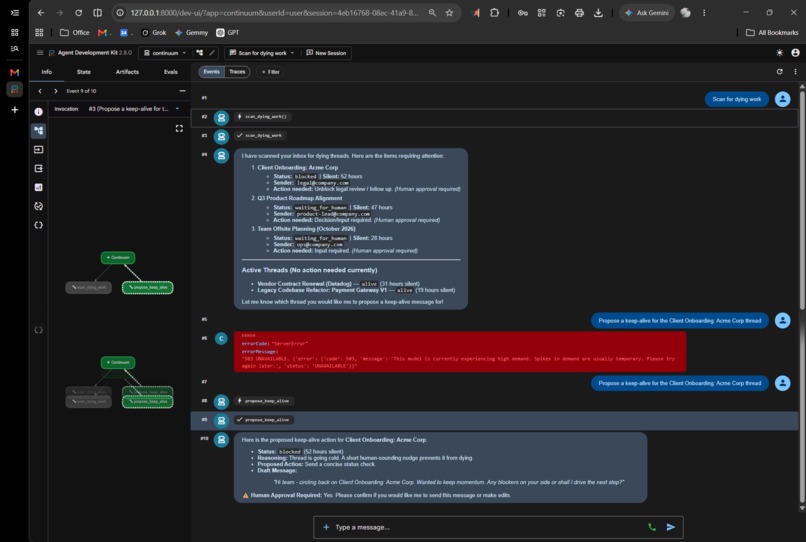The height and width of the screenshot is (542, 806).
Task: Click the browser print icon
Action: click(579, 12)
